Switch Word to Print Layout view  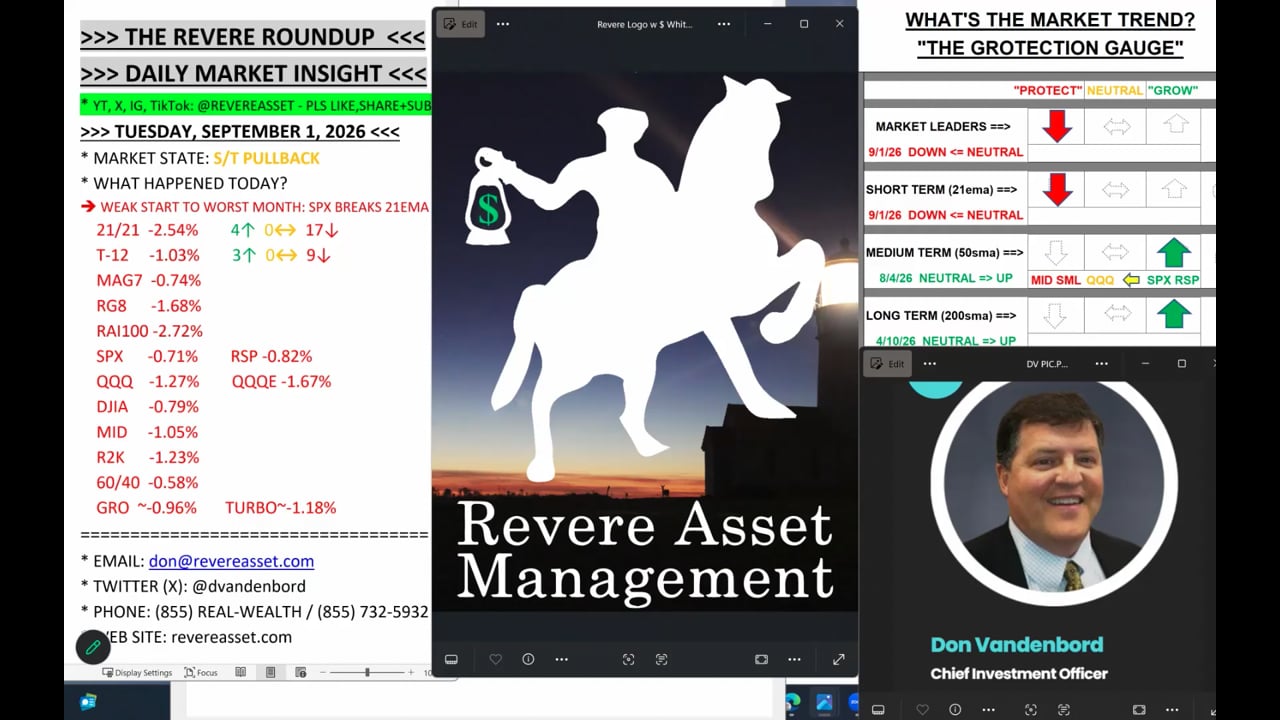pos(270,673)
